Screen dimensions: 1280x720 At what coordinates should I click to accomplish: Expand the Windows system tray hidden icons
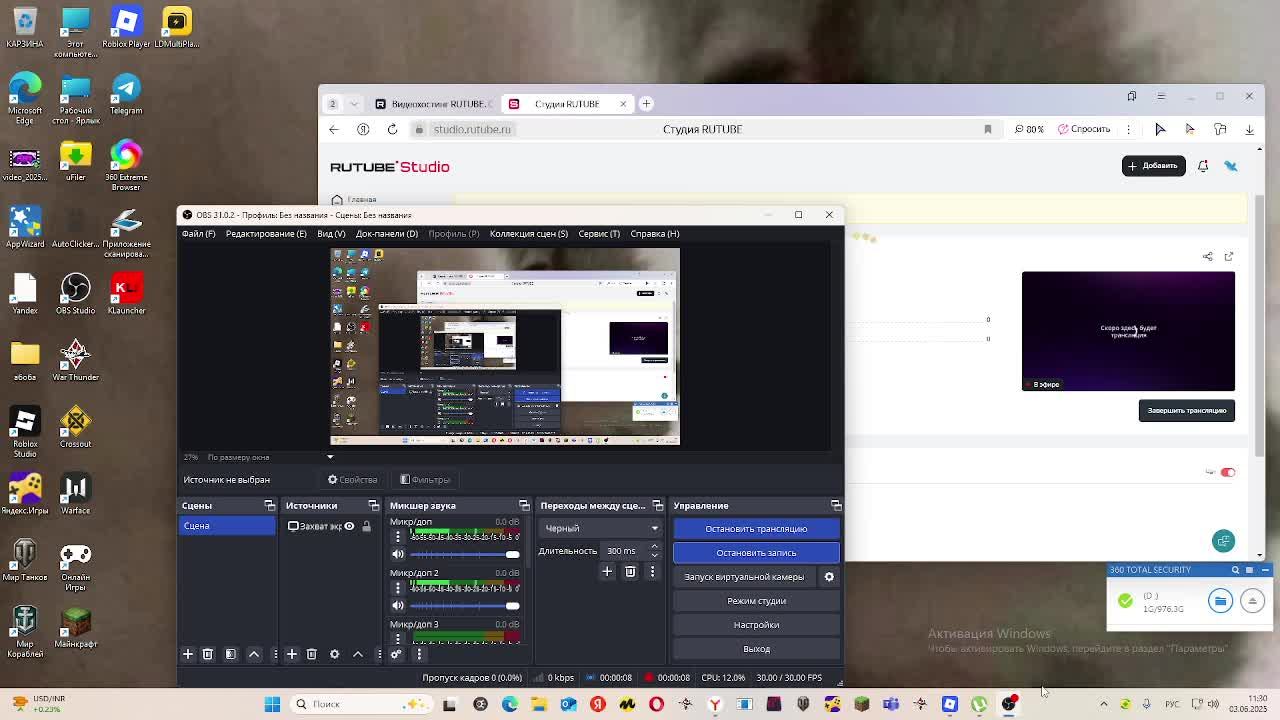pyautogui.click(x=1104, y=704)
